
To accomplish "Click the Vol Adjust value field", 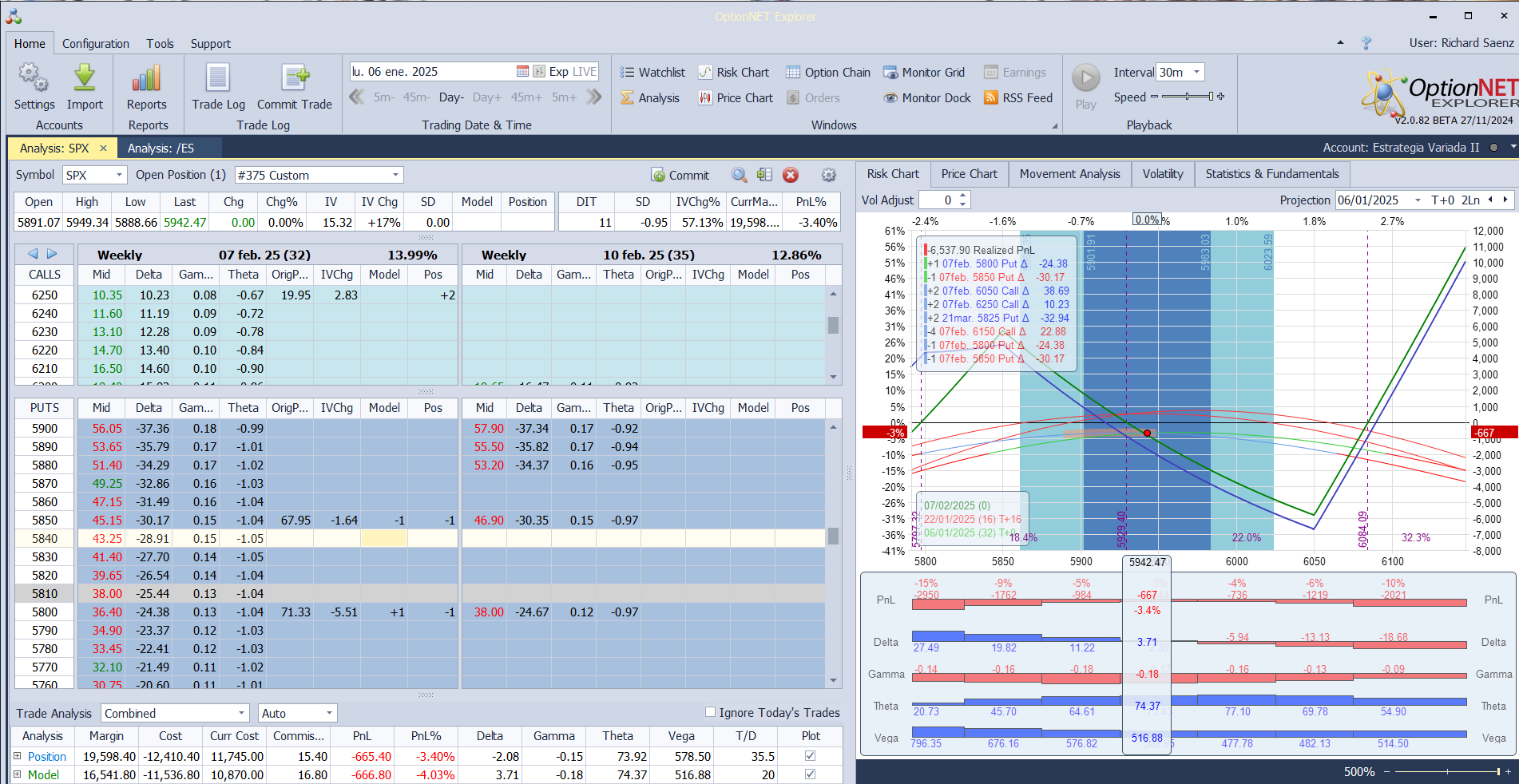I will point(938,200).
